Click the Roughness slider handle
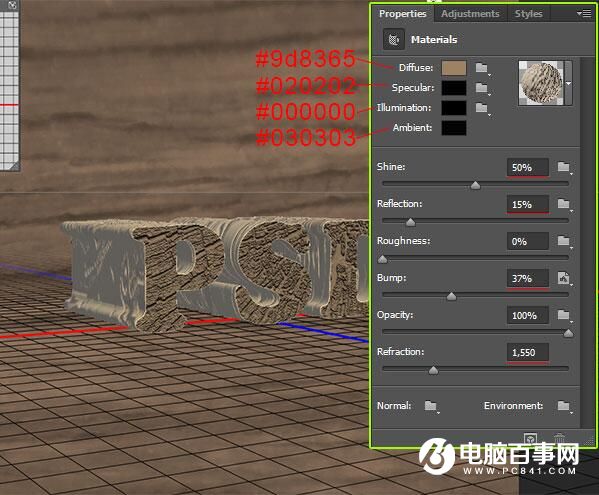Screen dimensions: 599x495 point(382,259)
